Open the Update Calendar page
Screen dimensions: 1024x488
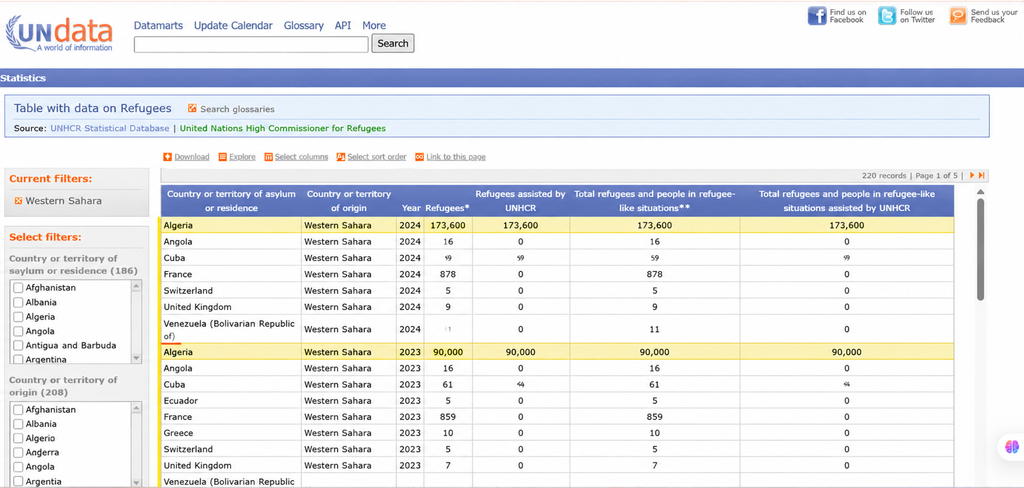coord(233,25)
